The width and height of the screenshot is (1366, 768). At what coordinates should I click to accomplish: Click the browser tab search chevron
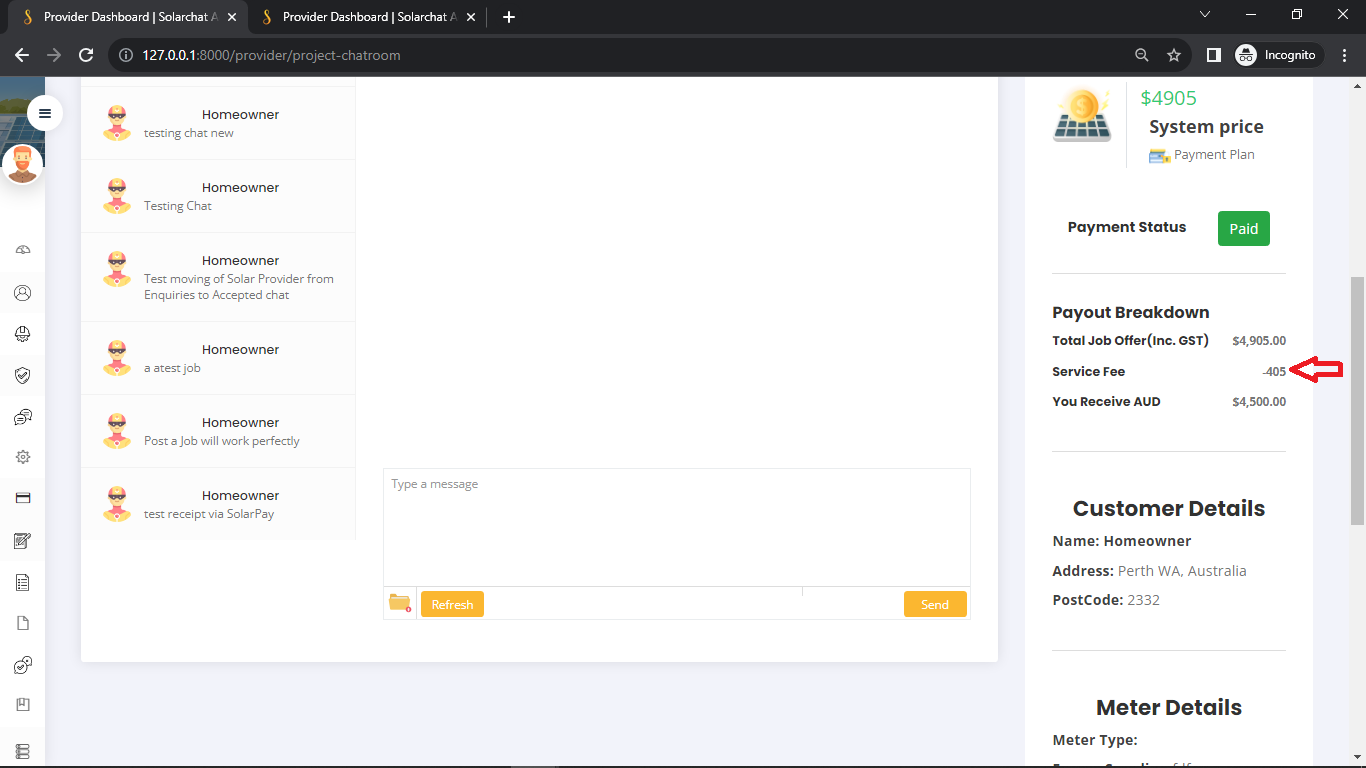(x=1204, y=15)
